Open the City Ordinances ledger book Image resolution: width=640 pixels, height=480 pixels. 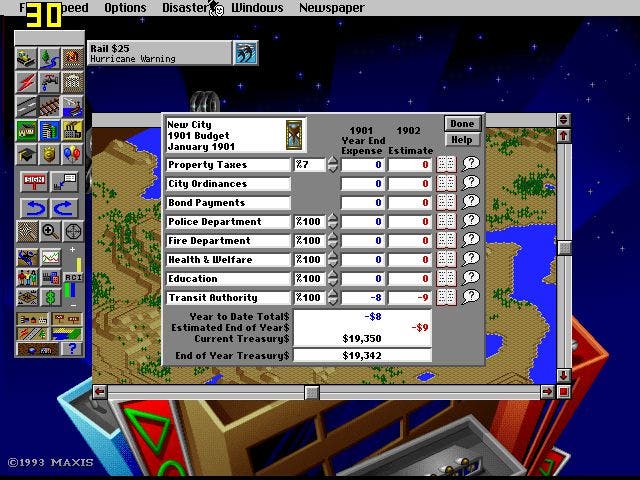pyautogui.click(x=446, y=184)
